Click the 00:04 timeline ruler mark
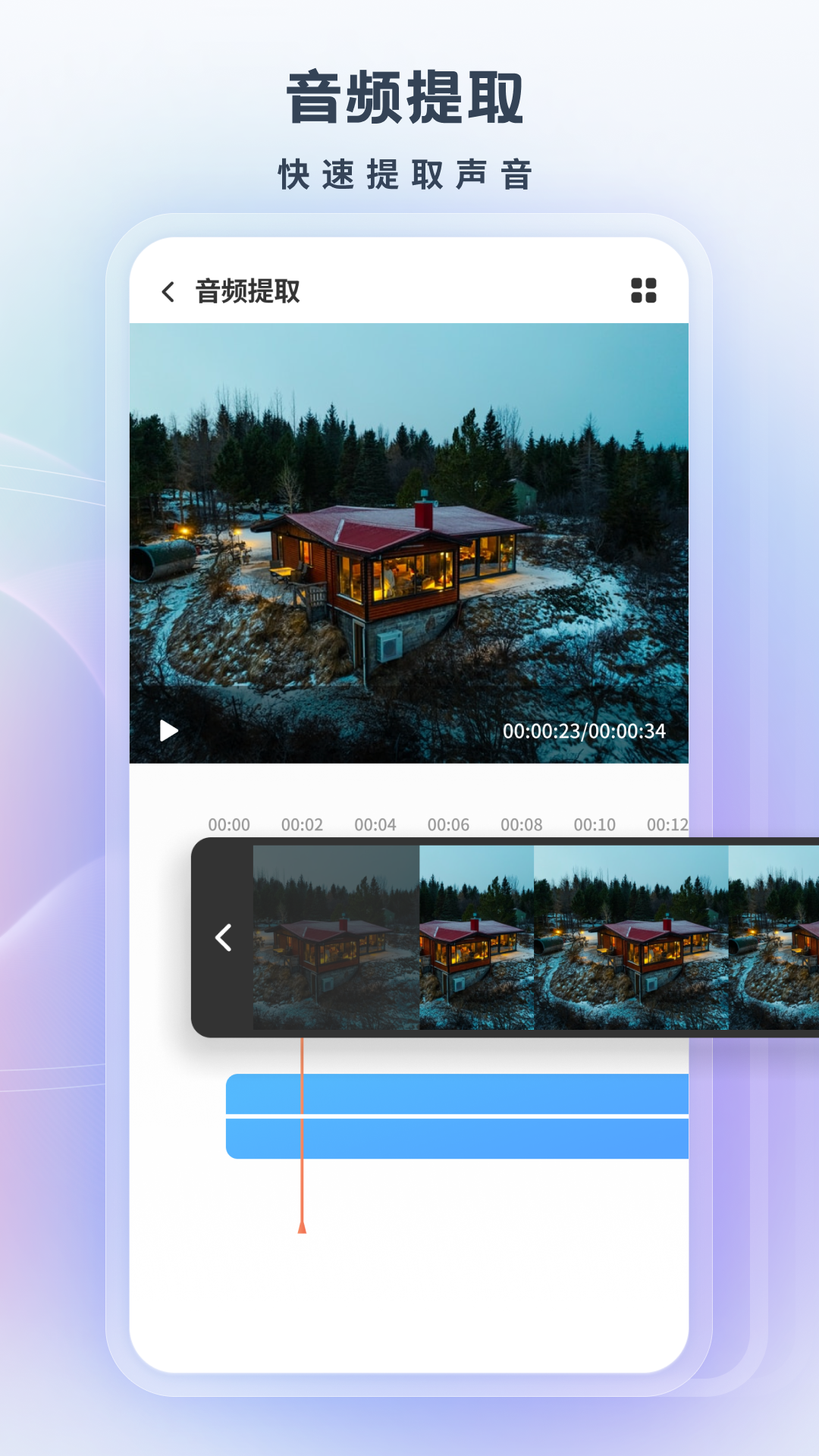819x1456 pixels. (375, 824)
